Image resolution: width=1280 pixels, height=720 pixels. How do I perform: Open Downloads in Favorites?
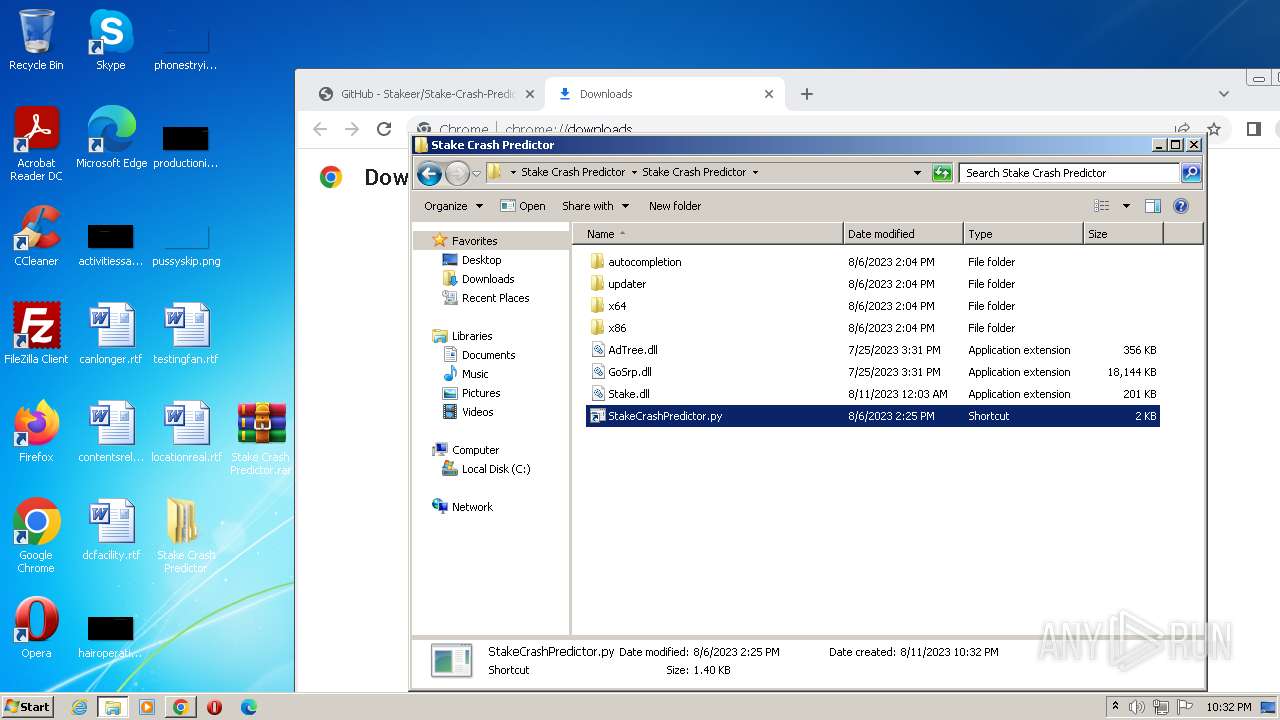coord(487,279)
